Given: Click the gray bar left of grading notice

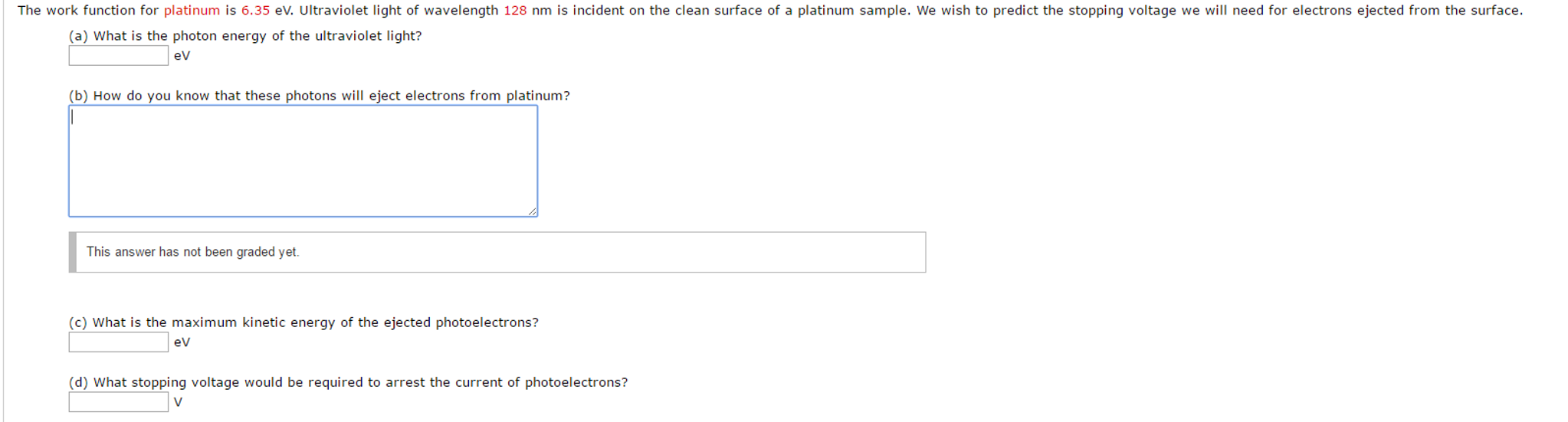Looking at the screenshot, I should (x=73, y=252).
